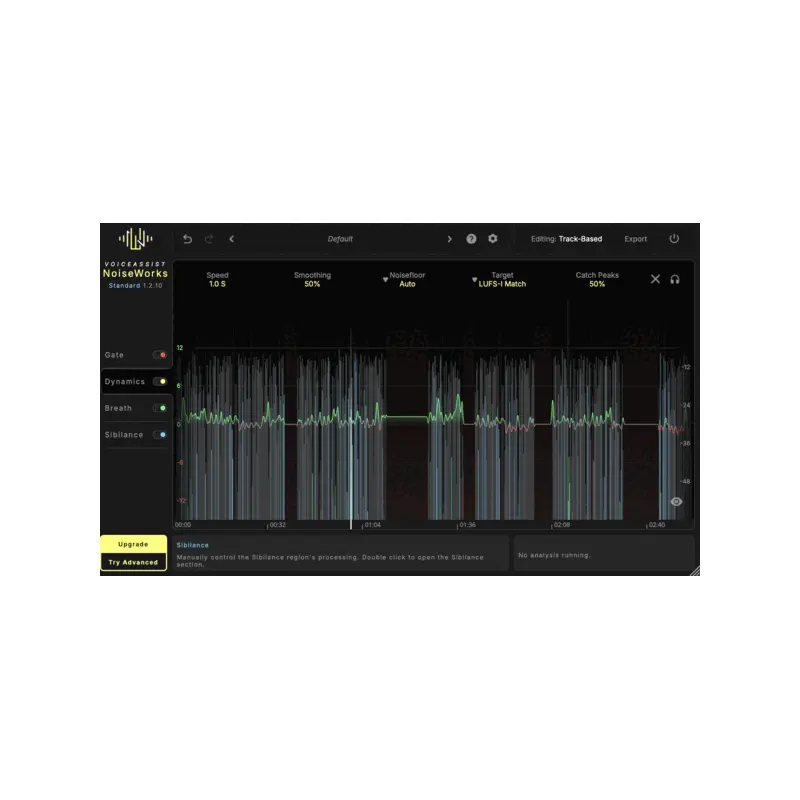Screen dimensions: 800x800
Task: Close the Dynamics panel with X
Action: tap(655, 279)
